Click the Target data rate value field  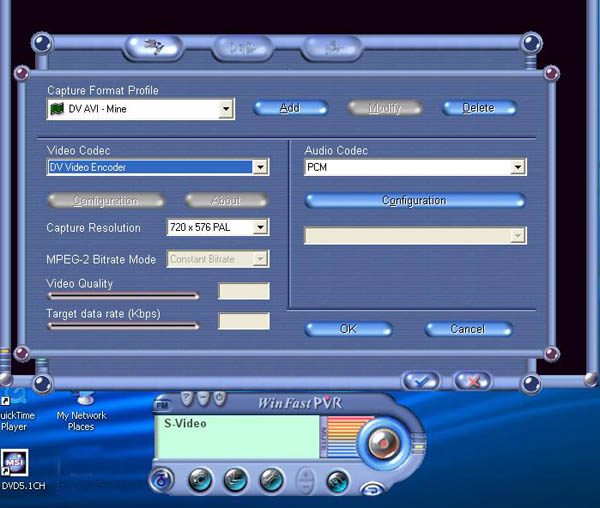click(244, 321)
